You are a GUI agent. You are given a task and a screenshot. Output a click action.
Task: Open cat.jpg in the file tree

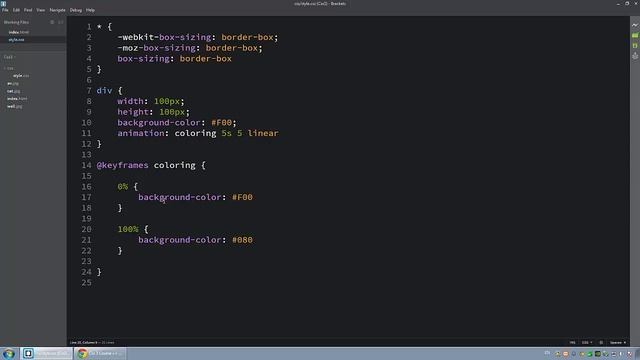[x=13, y=91]
